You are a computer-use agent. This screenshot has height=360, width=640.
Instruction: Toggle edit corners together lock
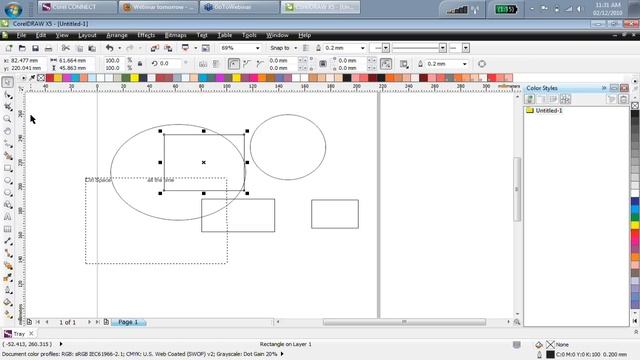[323, 64]
